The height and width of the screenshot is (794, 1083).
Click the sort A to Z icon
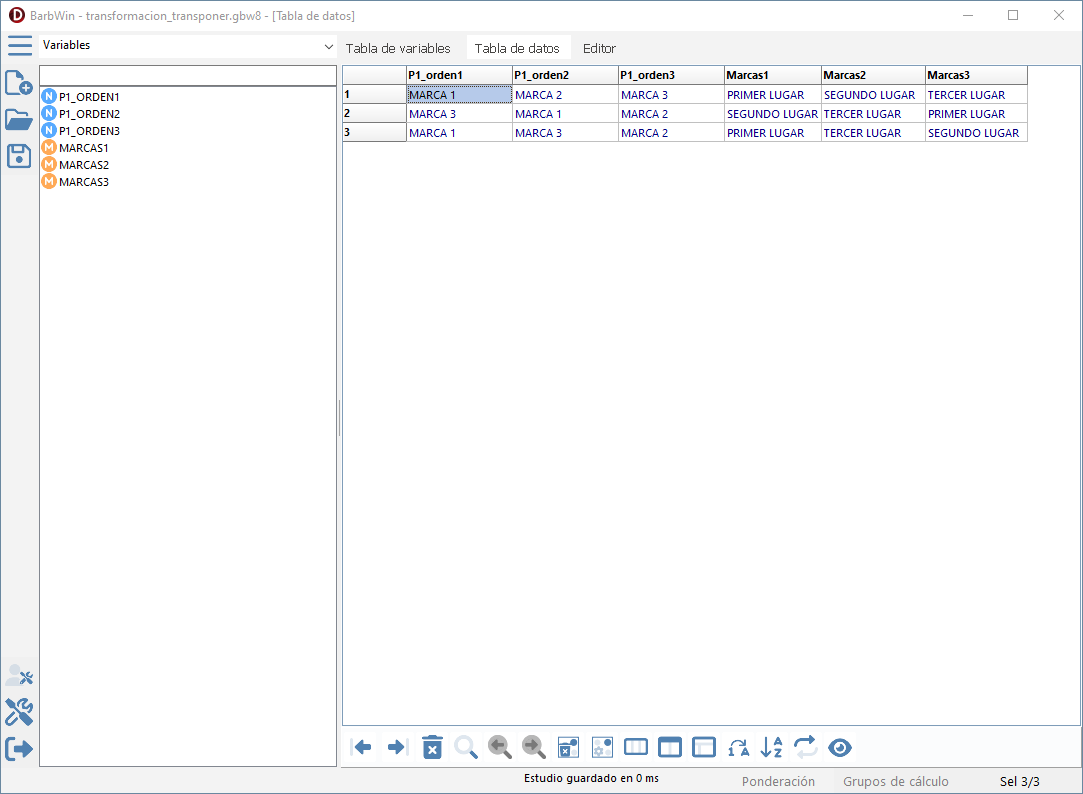771,747
